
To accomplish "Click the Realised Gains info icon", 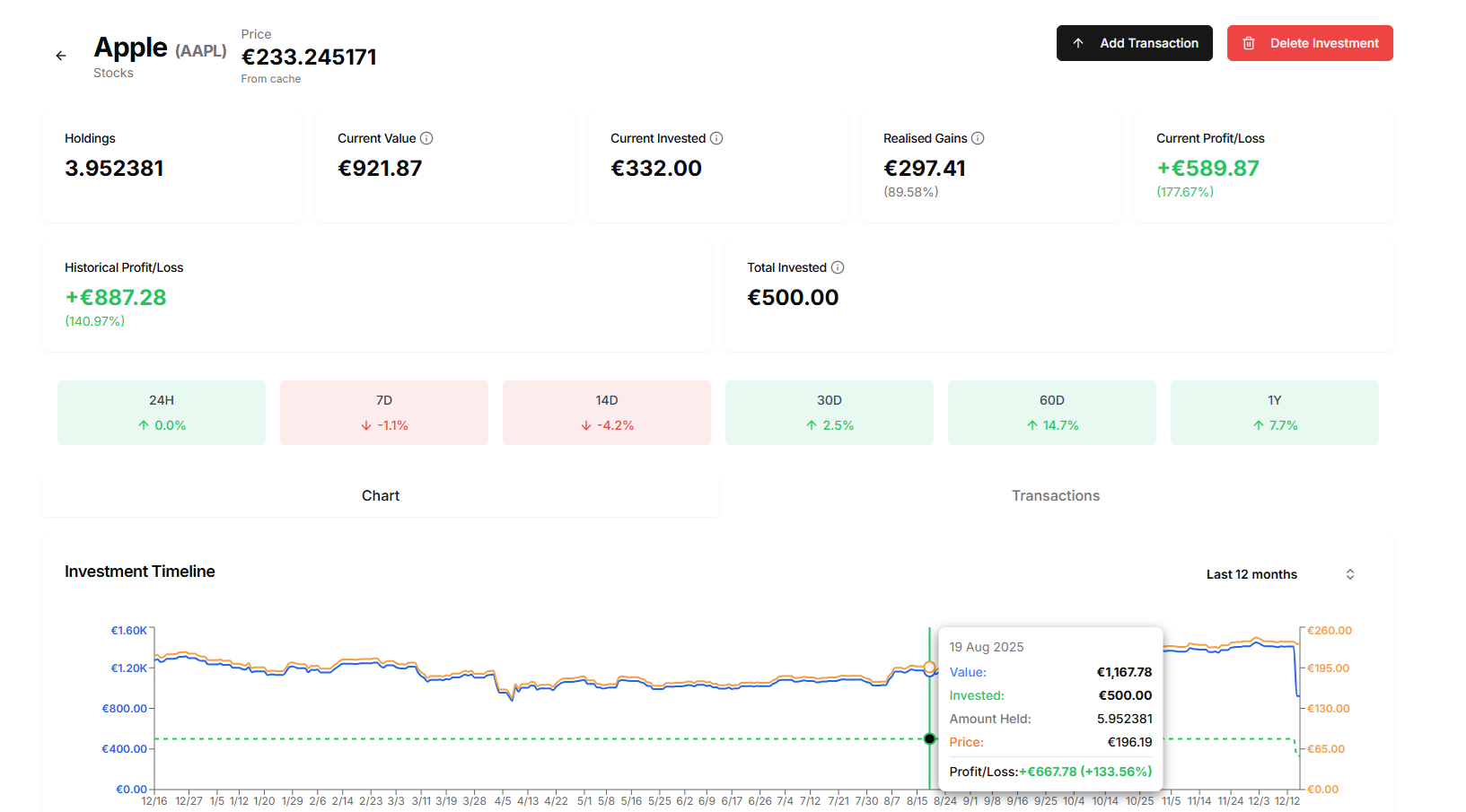I will point(979,138).
